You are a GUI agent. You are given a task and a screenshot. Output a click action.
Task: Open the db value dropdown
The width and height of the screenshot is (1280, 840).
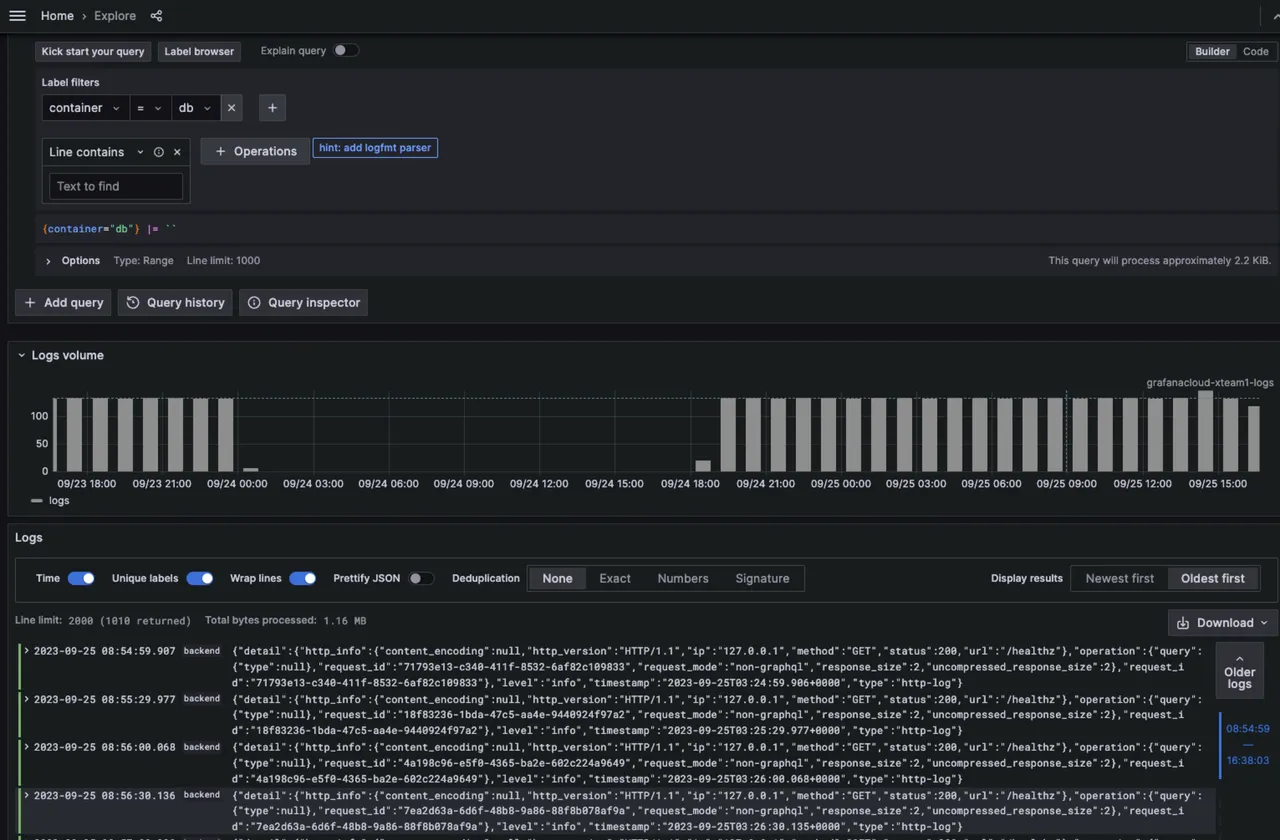[196, 108]
